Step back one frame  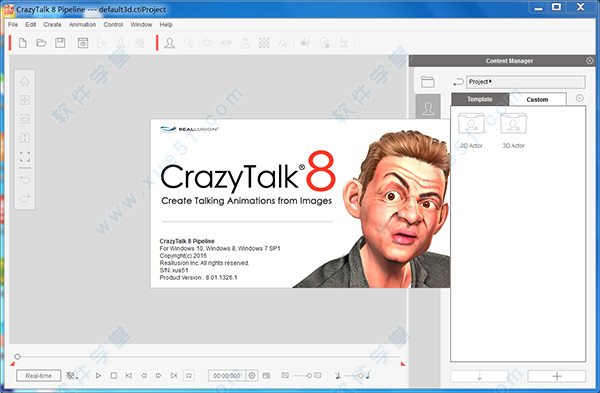(144, 376)
